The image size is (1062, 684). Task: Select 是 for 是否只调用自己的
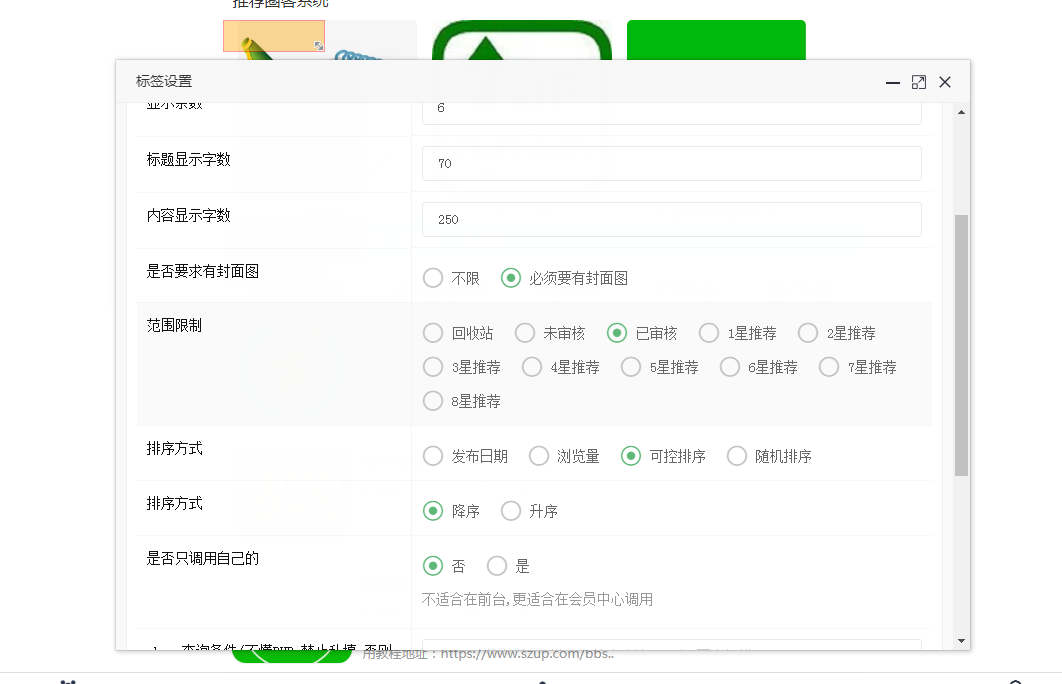497,566
